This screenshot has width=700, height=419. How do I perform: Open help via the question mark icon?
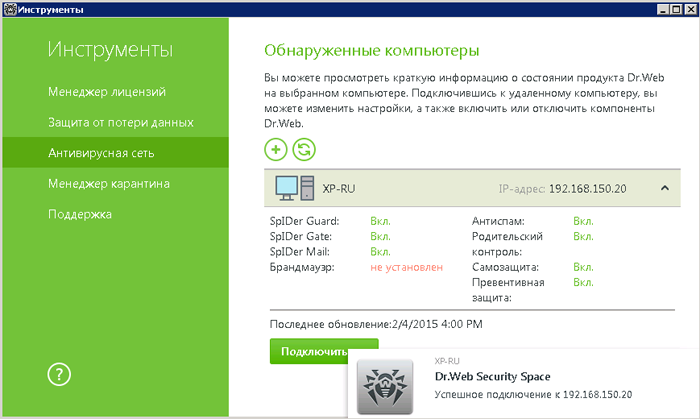pos(59,374)
